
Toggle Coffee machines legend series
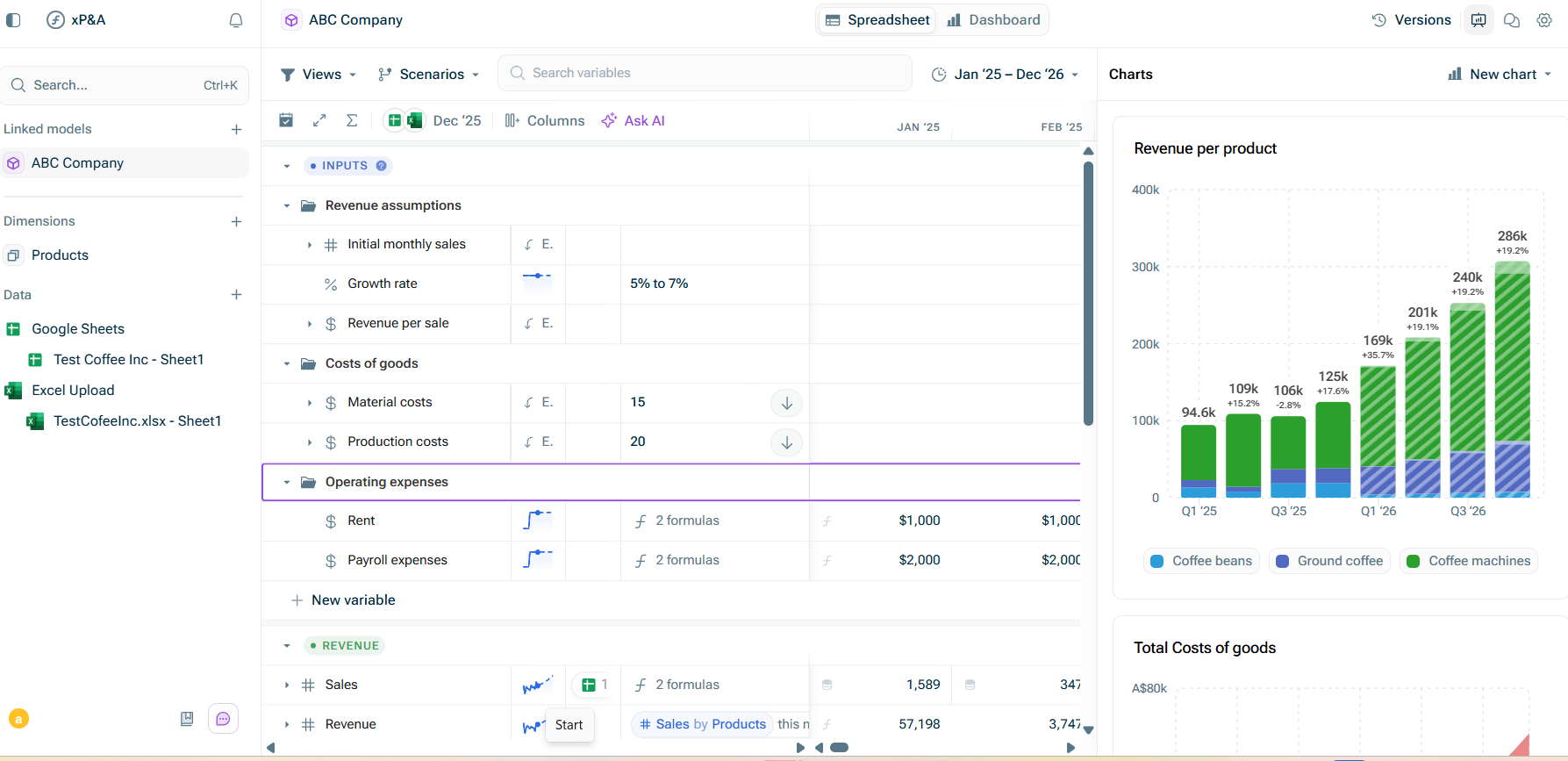coord(1469,561)
